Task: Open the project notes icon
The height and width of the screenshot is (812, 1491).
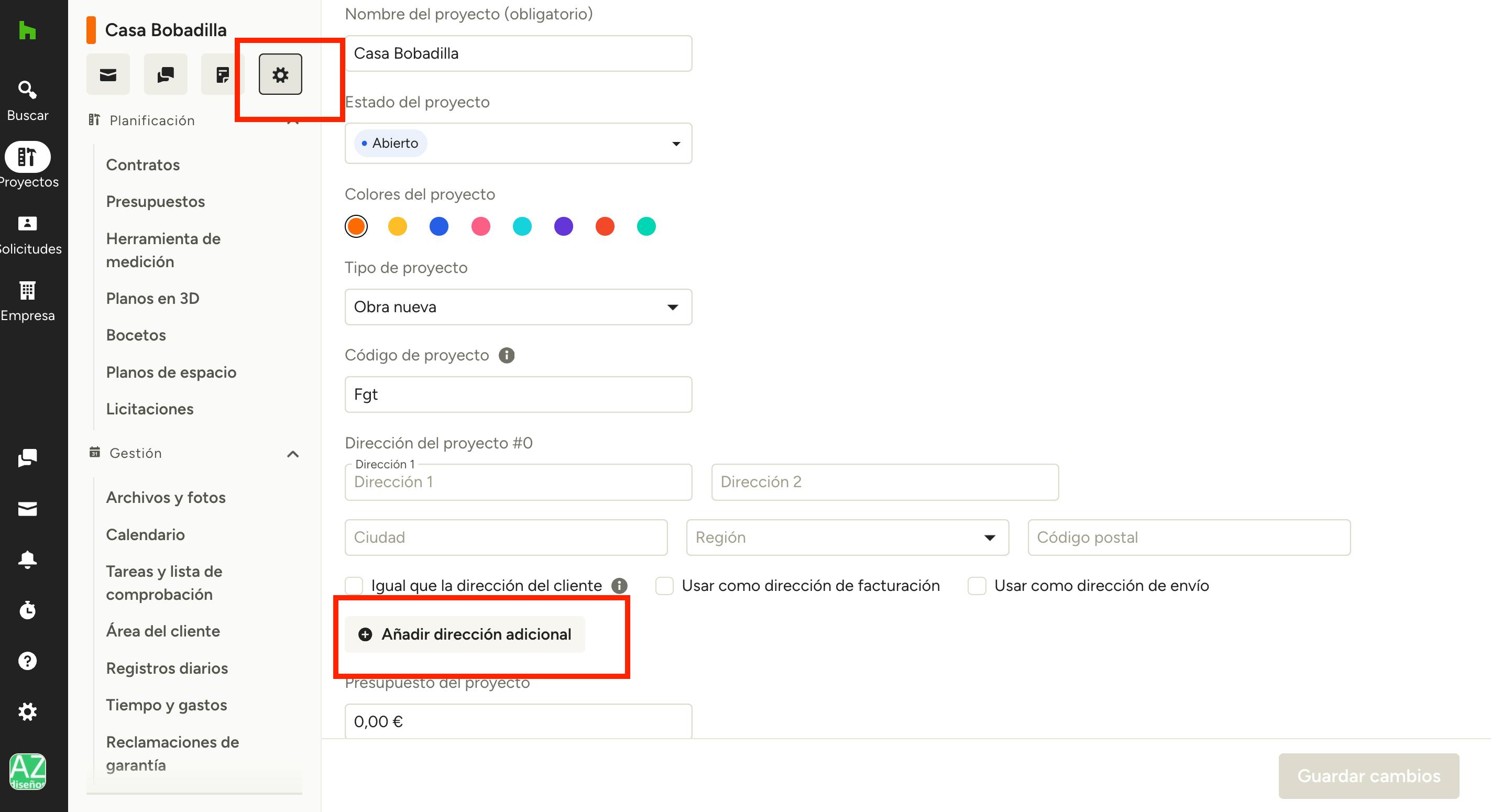Action: 222,74
